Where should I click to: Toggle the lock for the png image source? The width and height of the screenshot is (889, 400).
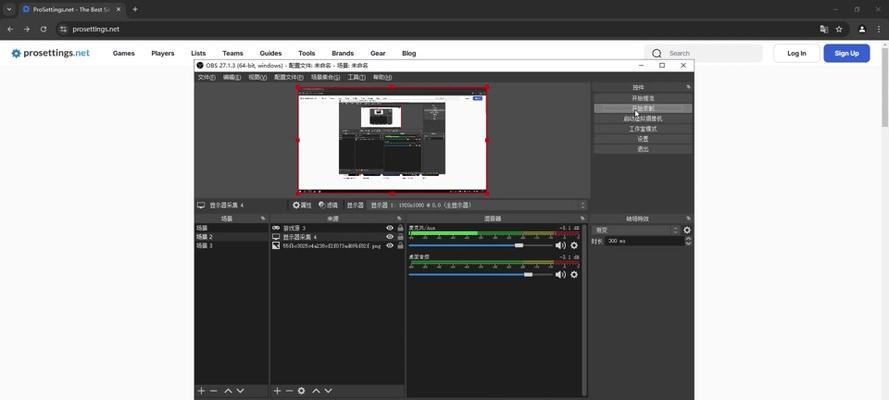[x=400, y=246]
